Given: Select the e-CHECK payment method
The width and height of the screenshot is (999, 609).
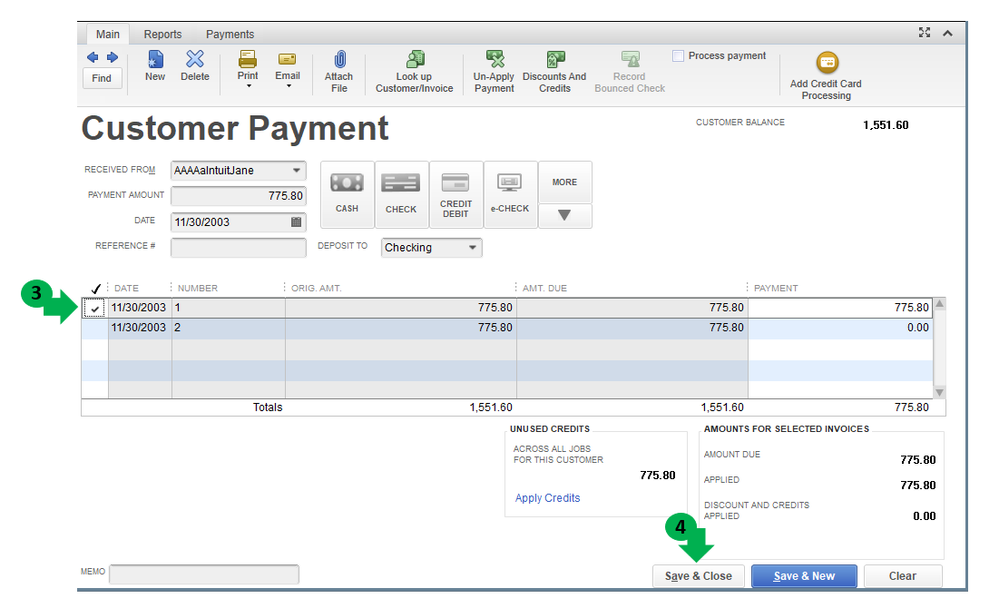Looking at the screenshot, I should pyautogui.click(x=510, y=194).
